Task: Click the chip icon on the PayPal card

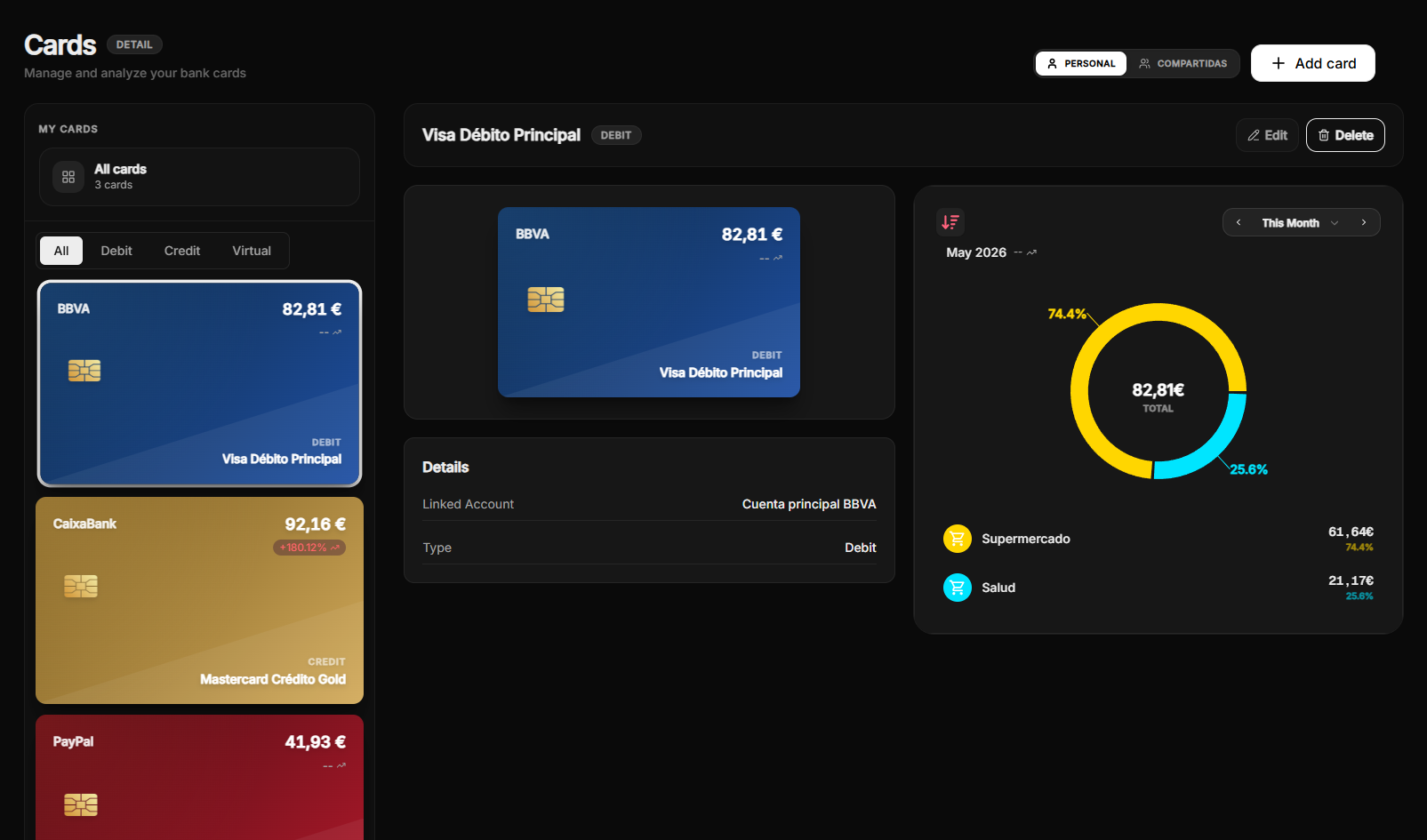Action: point(81,804)
